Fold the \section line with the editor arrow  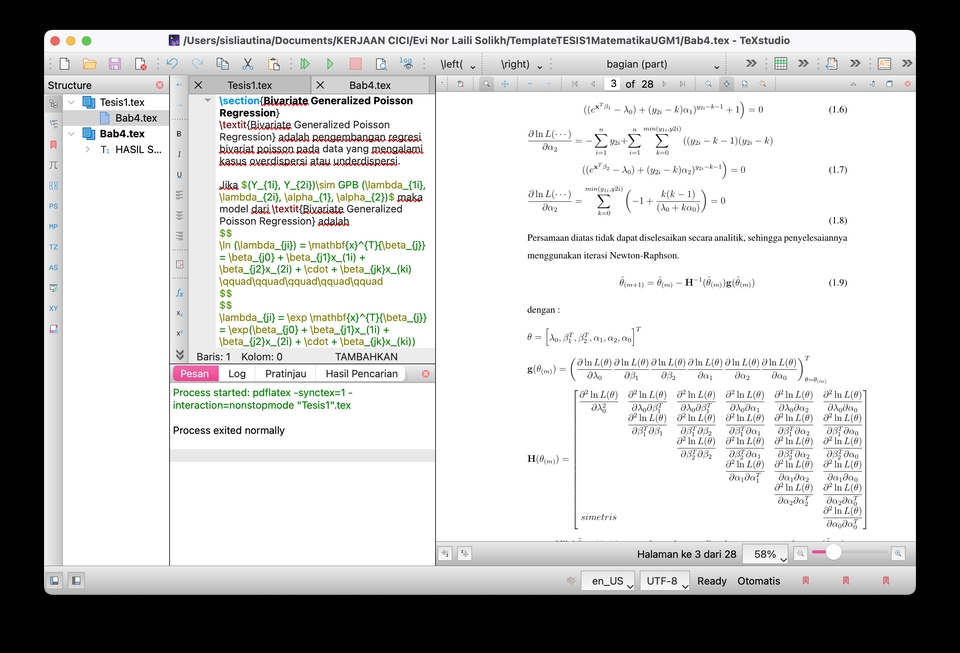208,100
